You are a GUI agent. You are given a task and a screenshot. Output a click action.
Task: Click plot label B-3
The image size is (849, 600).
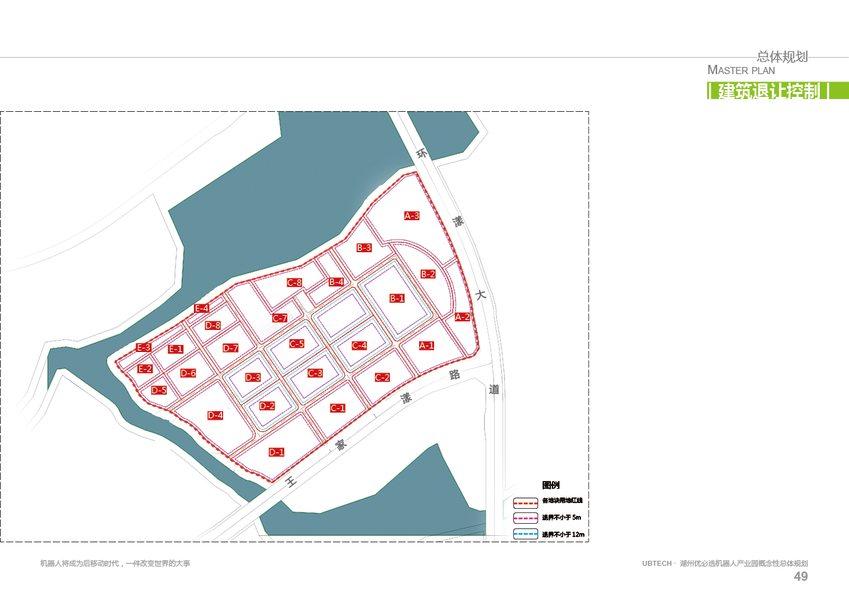coord(364,247)
